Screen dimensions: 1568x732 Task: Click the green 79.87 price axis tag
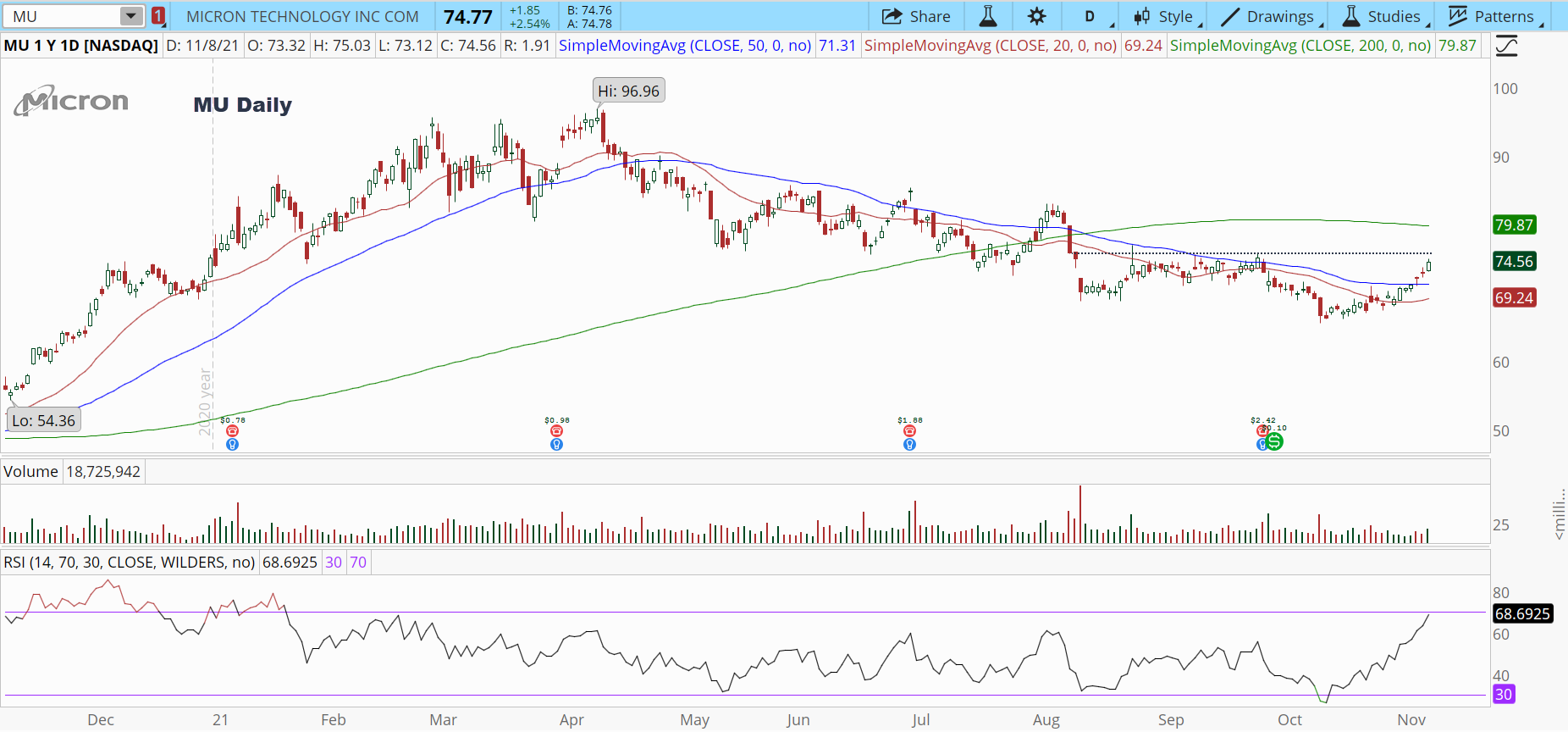[x=1515, y=225]
